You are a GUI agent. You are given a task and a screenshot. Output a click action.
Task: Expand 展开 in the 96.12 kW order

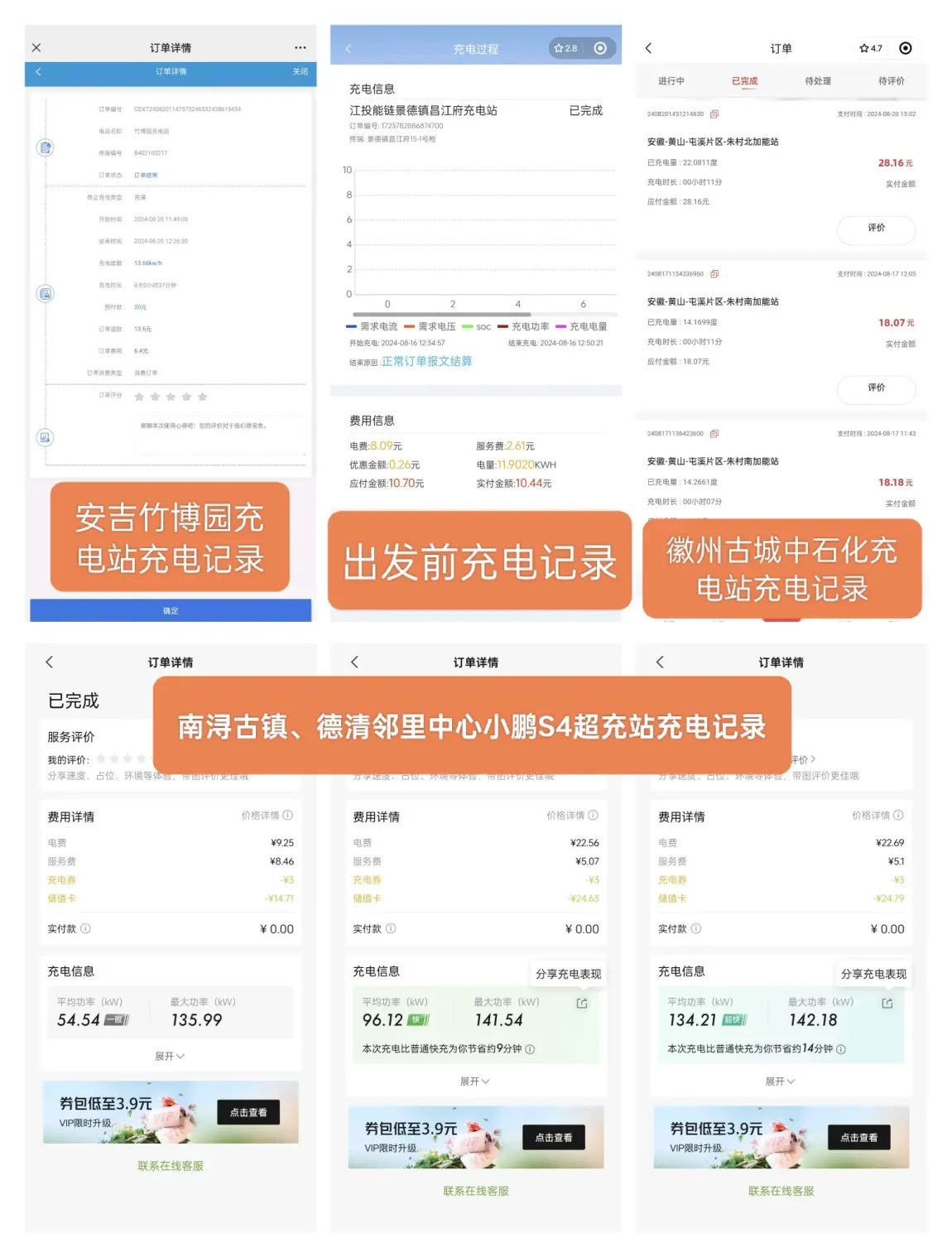tap(475, 1081)
